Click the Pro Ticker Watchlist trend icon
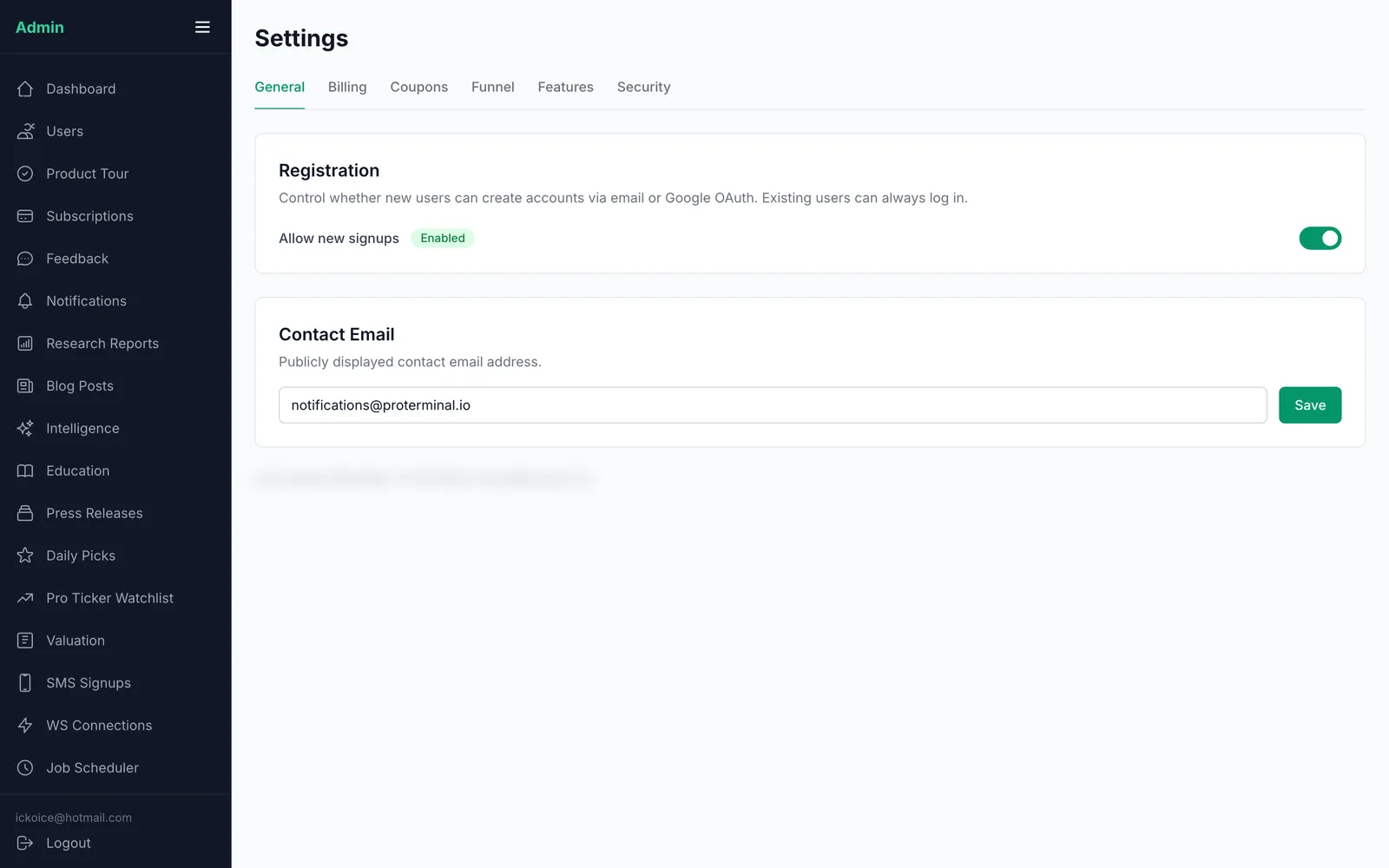1389x868 pixels. [25, 598]
